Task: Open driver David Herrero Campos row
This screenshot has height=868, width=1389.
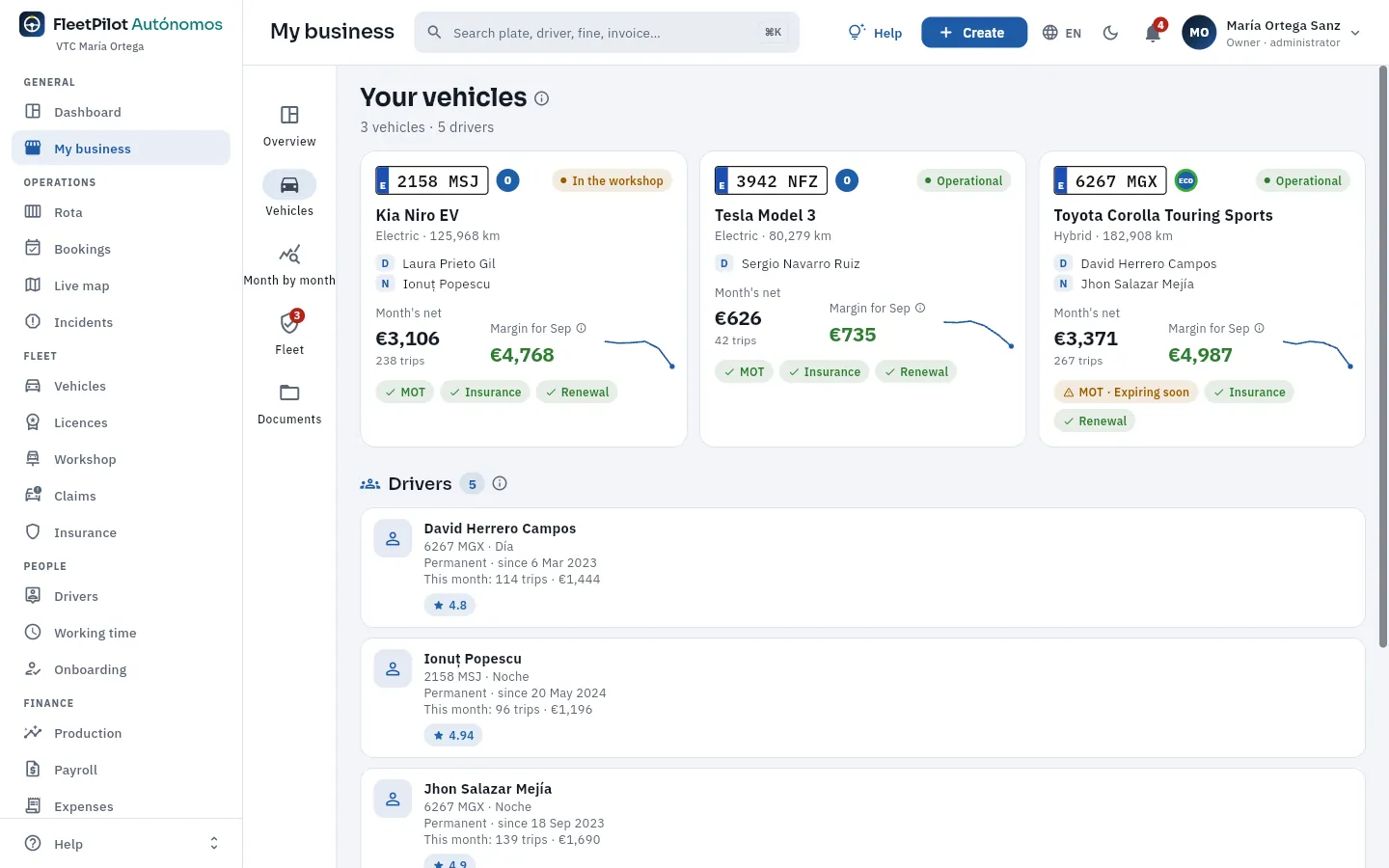Action: coord(862,567)
